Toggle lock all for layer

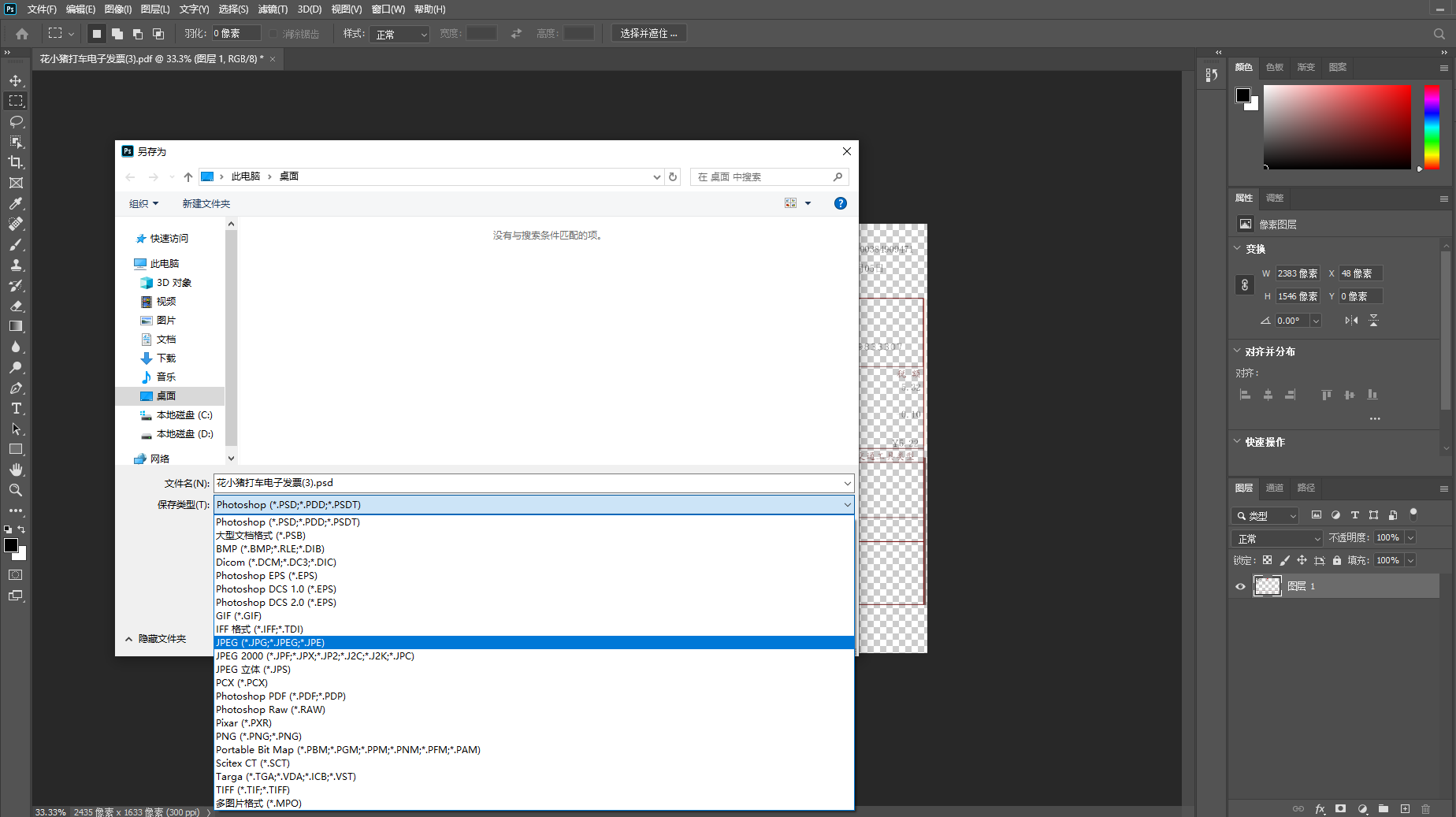1337,560
